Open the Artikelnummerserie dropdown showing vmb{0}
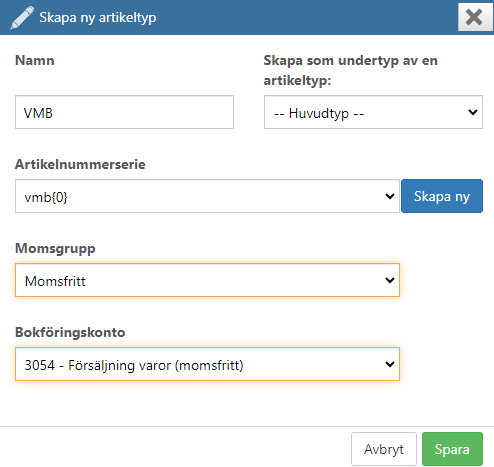Image resolution: width=494 pixels, height=467 pixels. coord(207,196)
